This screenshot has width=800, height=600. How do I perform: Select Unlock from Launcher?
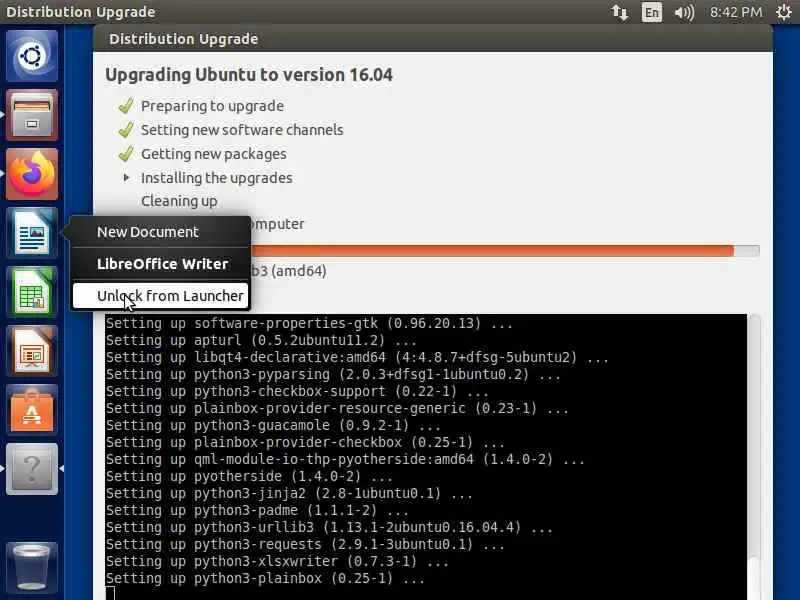(160, 296)
